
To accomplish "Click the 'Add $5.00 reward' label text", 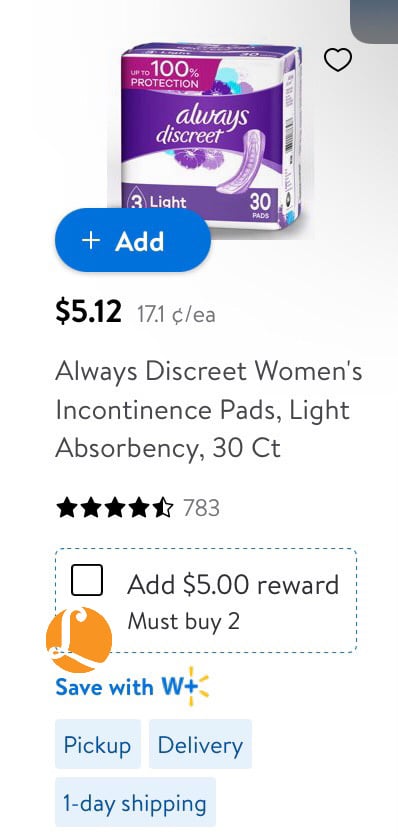I will [x=233, y=584].
